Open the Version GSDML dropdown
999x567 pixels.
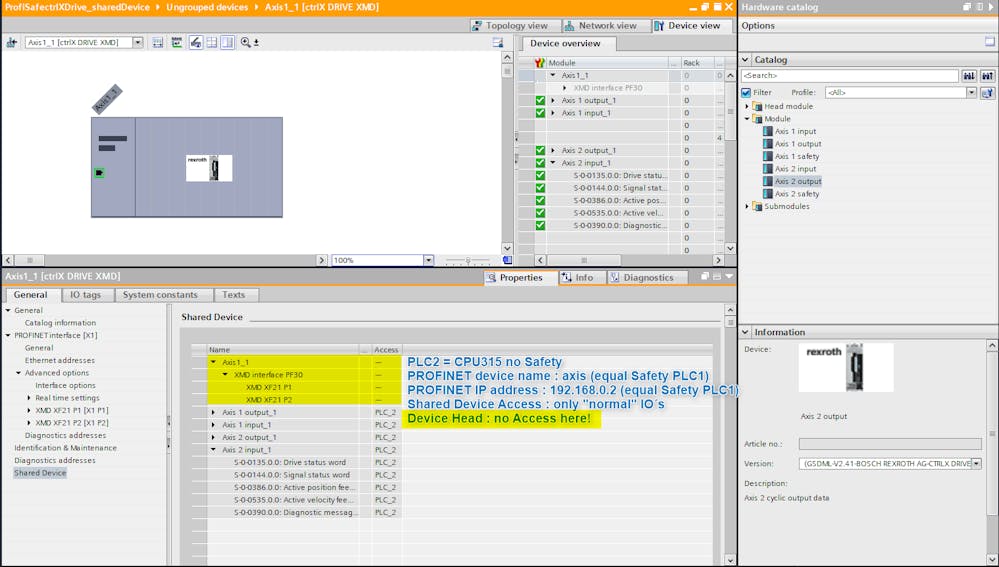pyautogui.click(x=977, y=464)
